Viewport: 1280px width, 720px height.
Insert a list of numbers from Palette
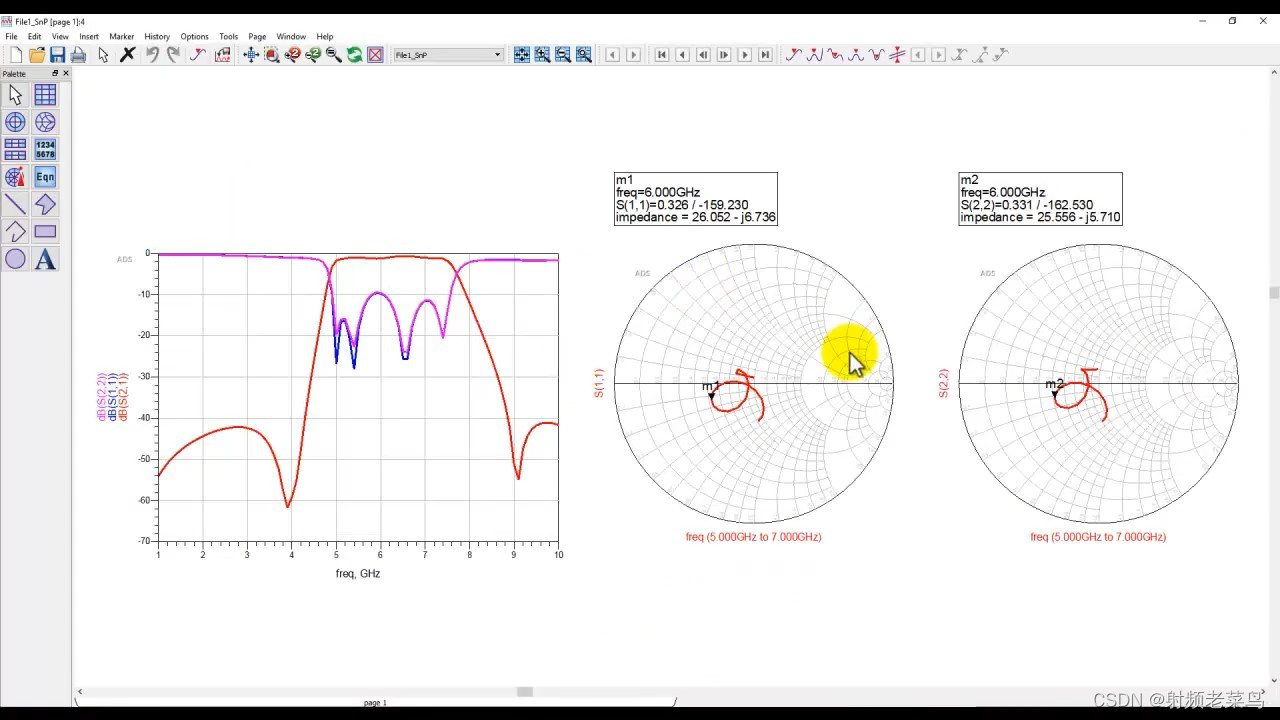[x=45, y=149]
